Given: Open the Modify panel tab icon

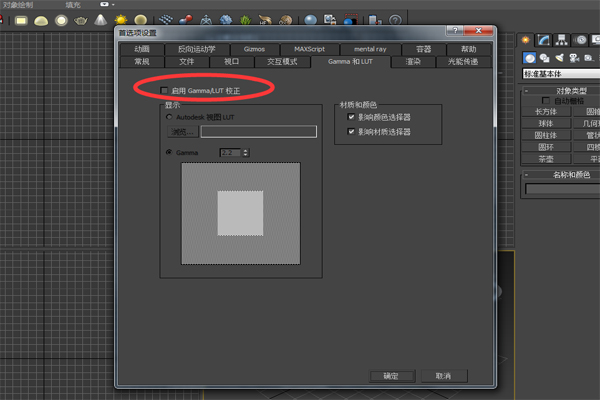Looking at the screenshot, I should 544,39.
